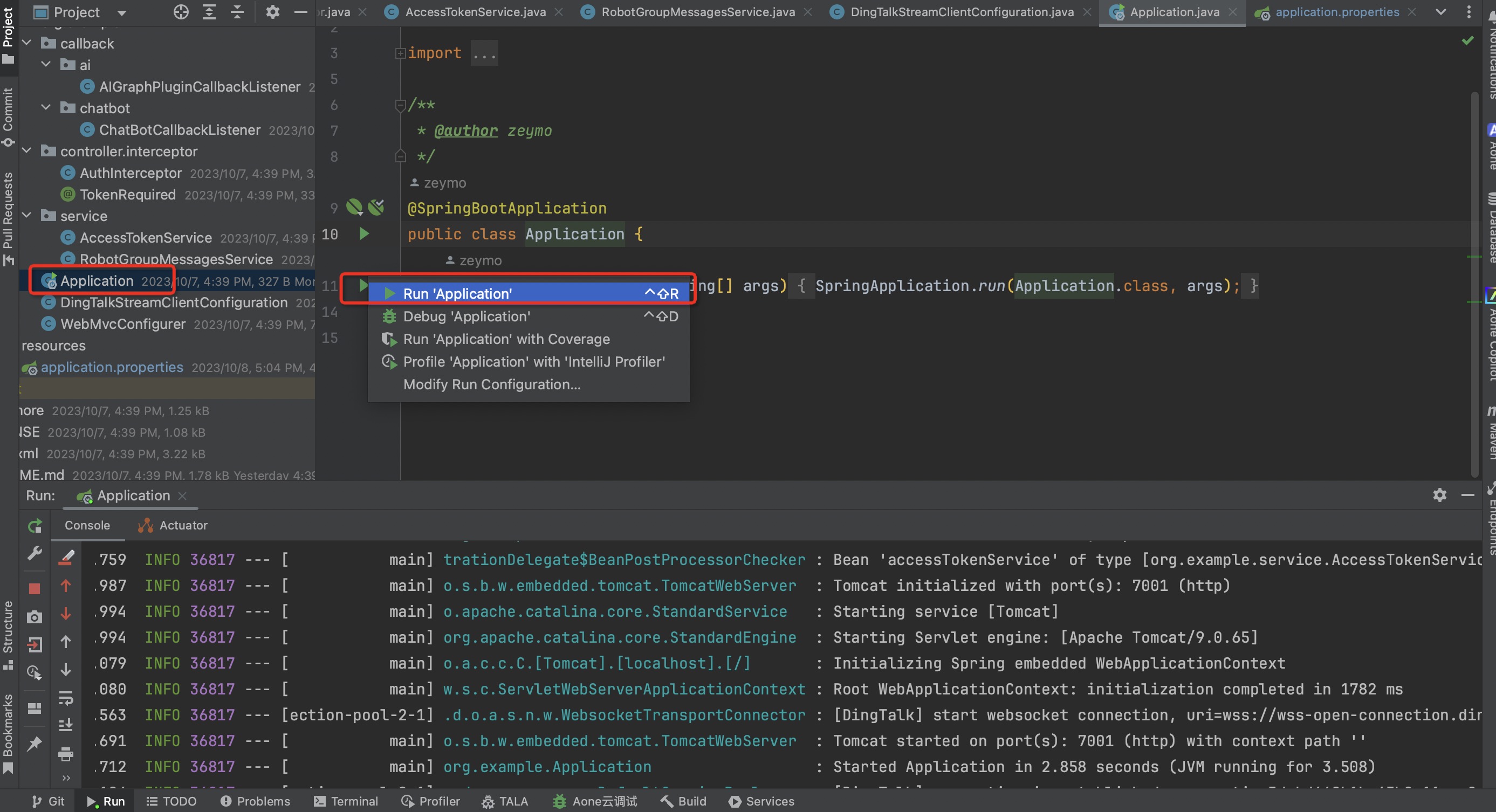Choose Run 'Application' from the menu
The width and height of the screenshot is (1496, 812).
point(529,294)
